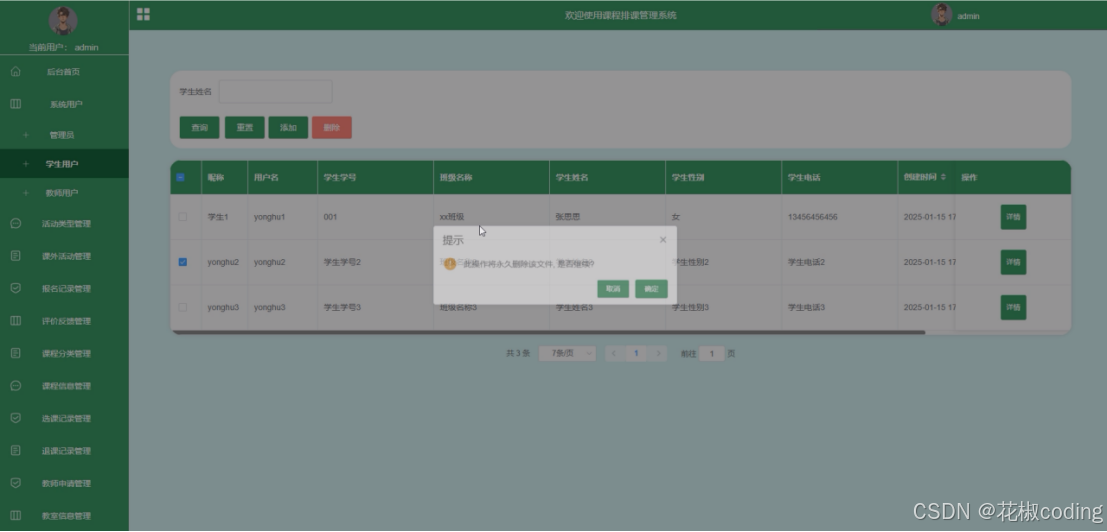Check the checkbox for row yonghu3
The image size is (1107, 532).
click(x=183, y=307)
